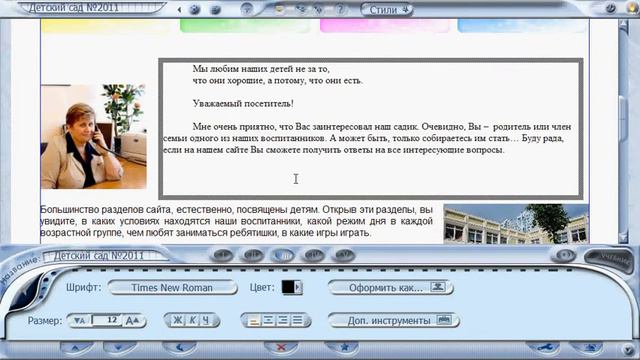
Task: Center the text alignment
Action: click(268, 320)
